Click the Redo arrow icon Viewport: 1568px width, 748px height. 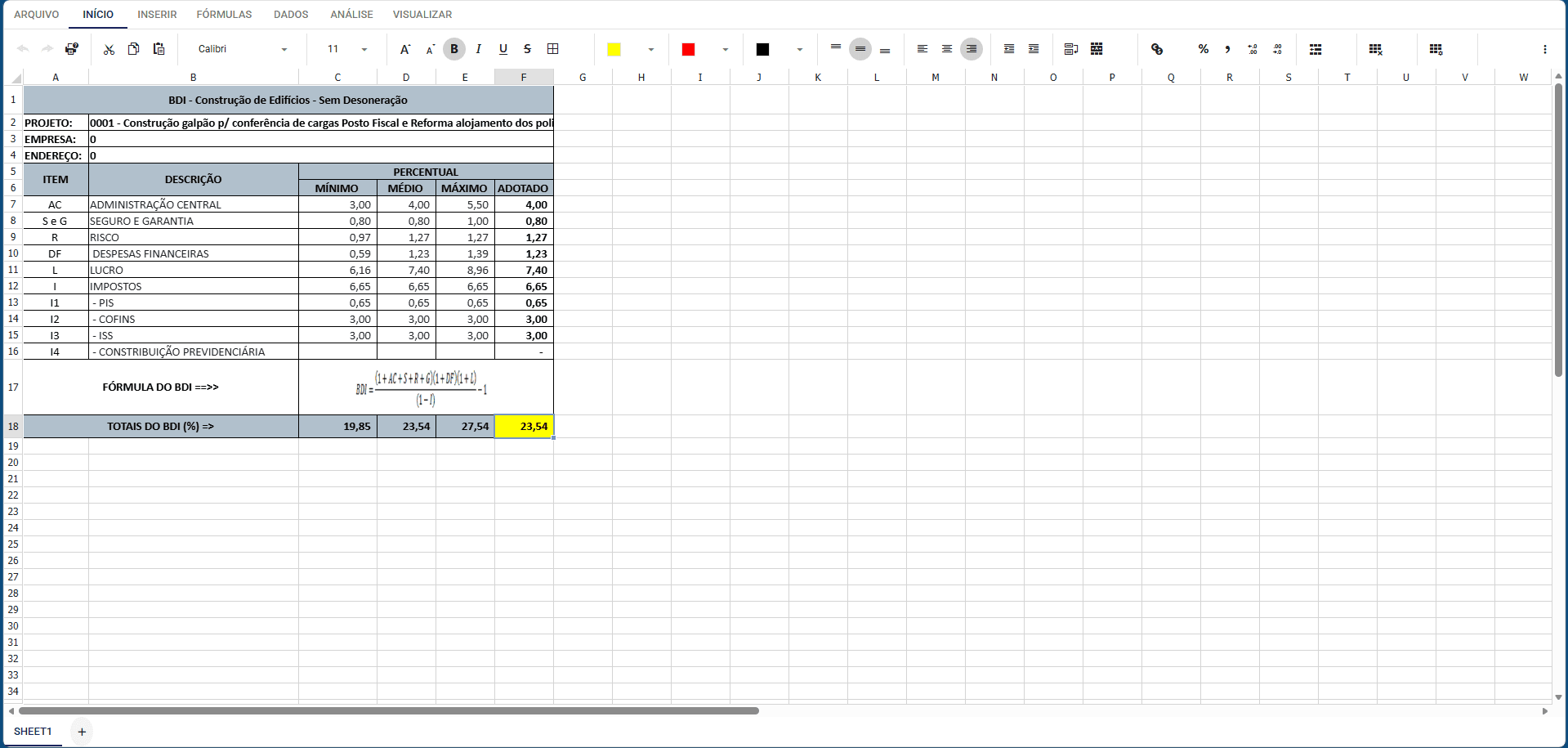[47, 49]
